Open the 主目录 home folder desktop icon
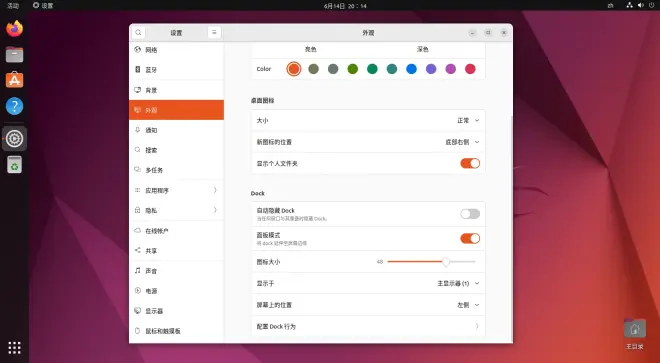 tap(635, 334)
